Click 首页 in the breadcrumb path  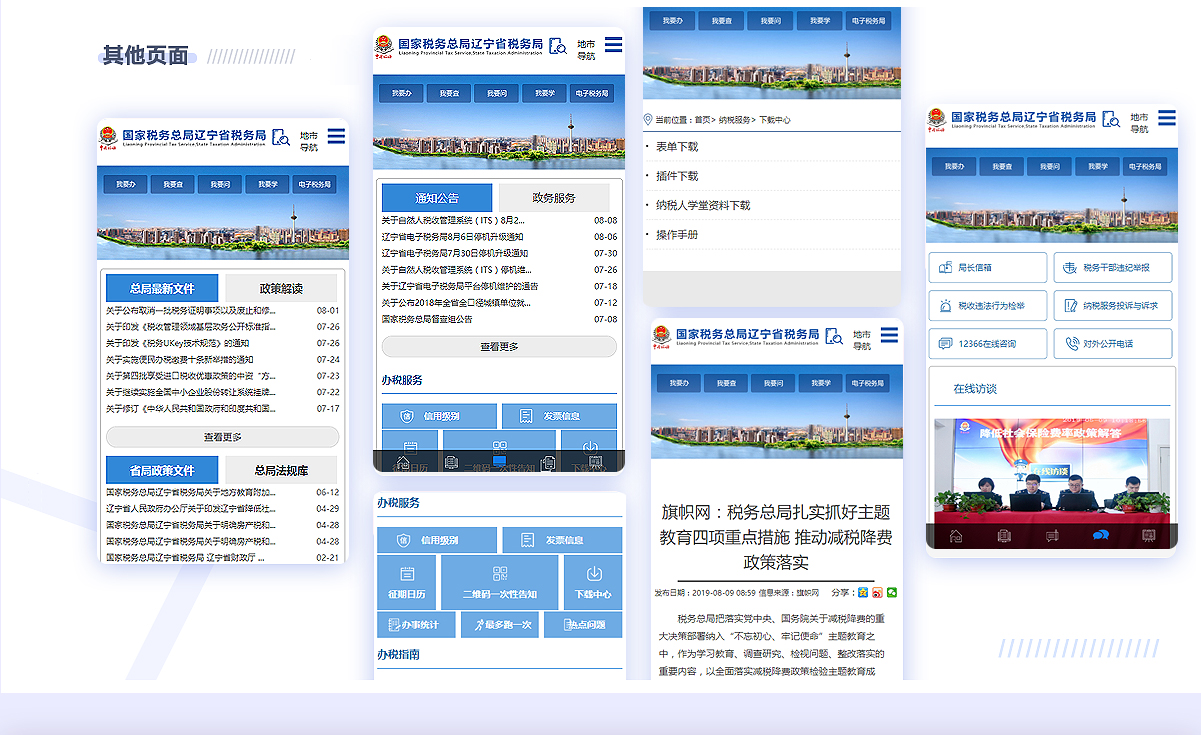pos(703,120)
